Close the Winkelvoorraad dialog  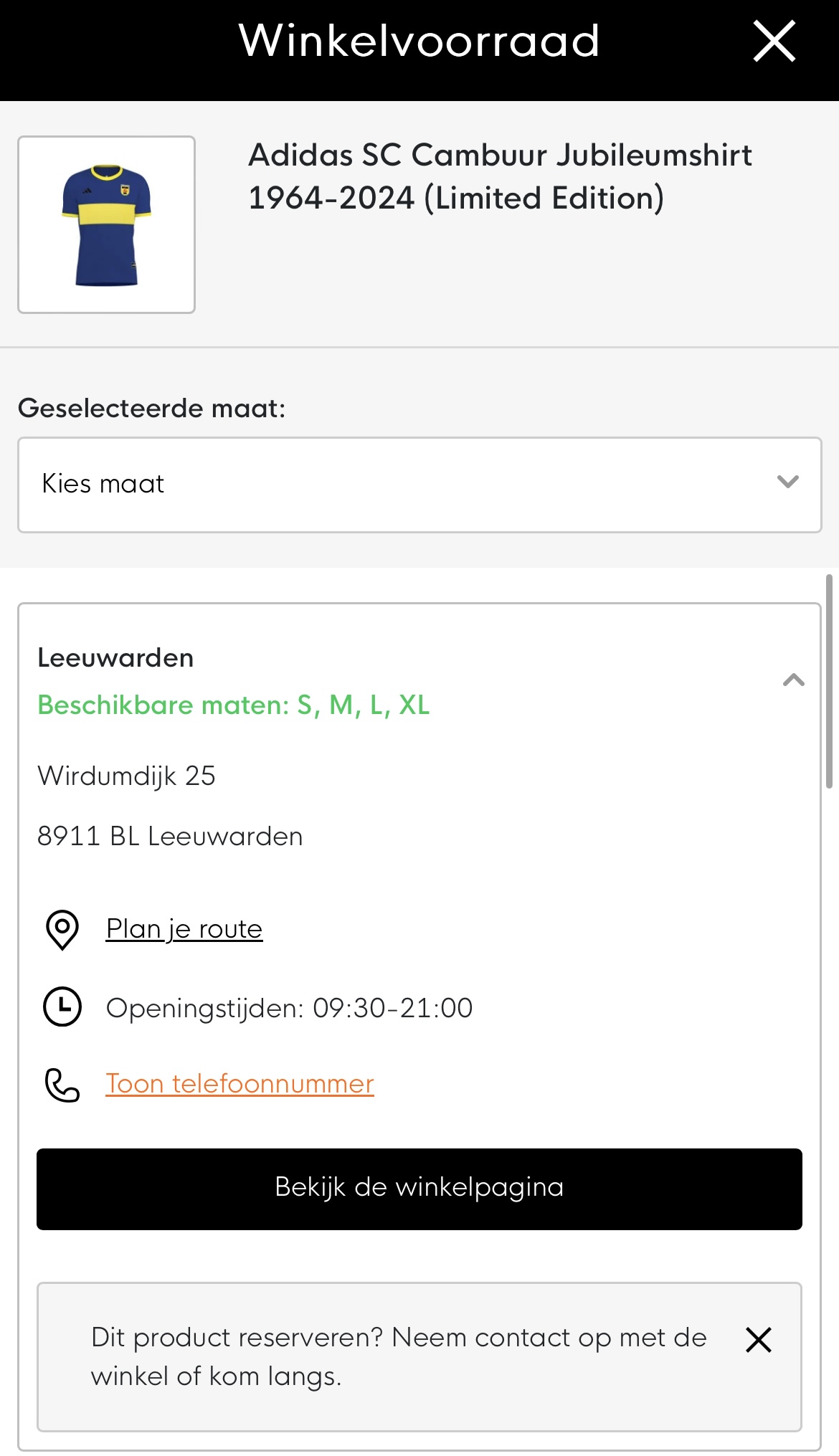click(774, 41)
